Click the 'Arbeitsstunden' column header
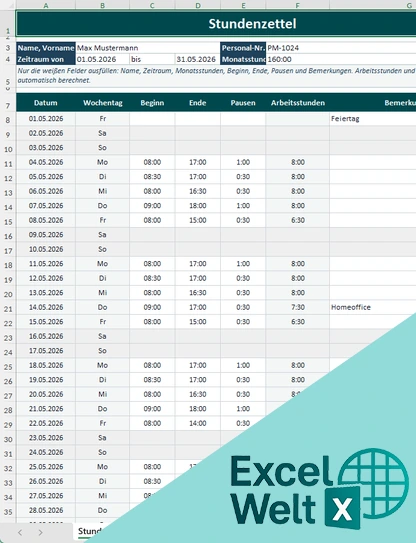The height and width of the screenshot is (543, 416). pos(298,103)
